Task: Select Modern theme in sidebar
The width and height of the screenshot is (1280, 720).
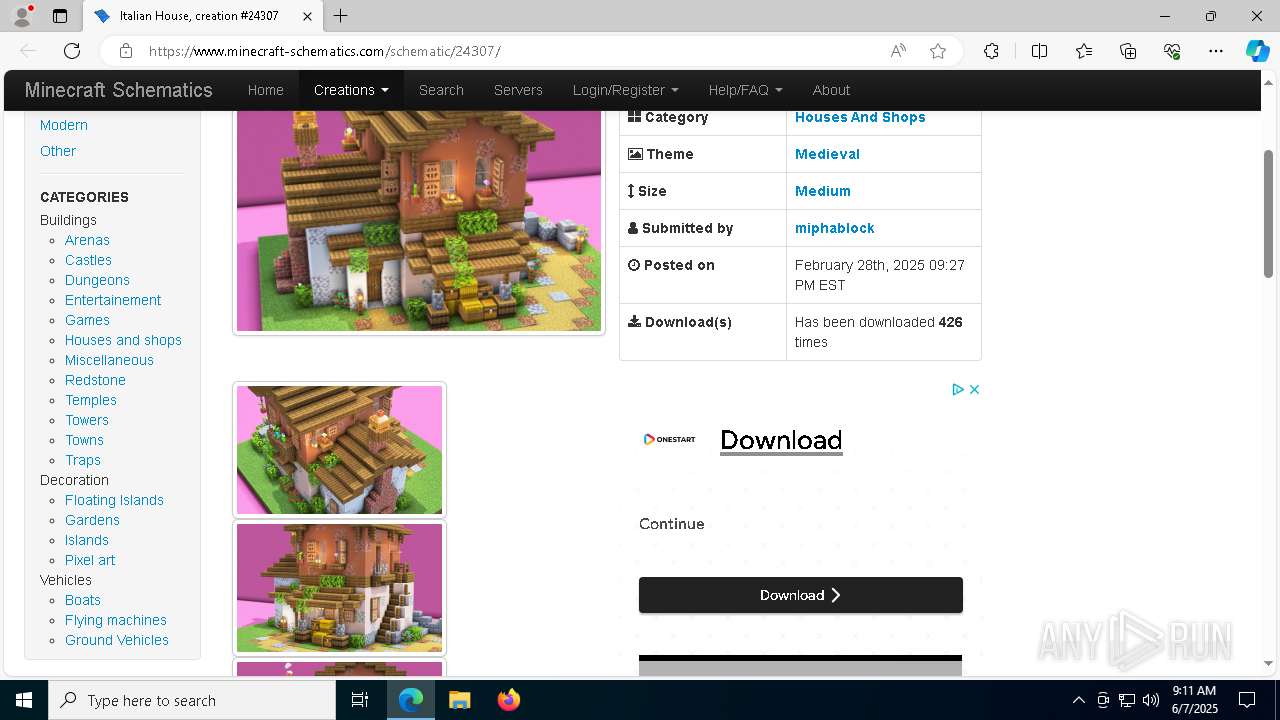Action: tap(64, 125)
